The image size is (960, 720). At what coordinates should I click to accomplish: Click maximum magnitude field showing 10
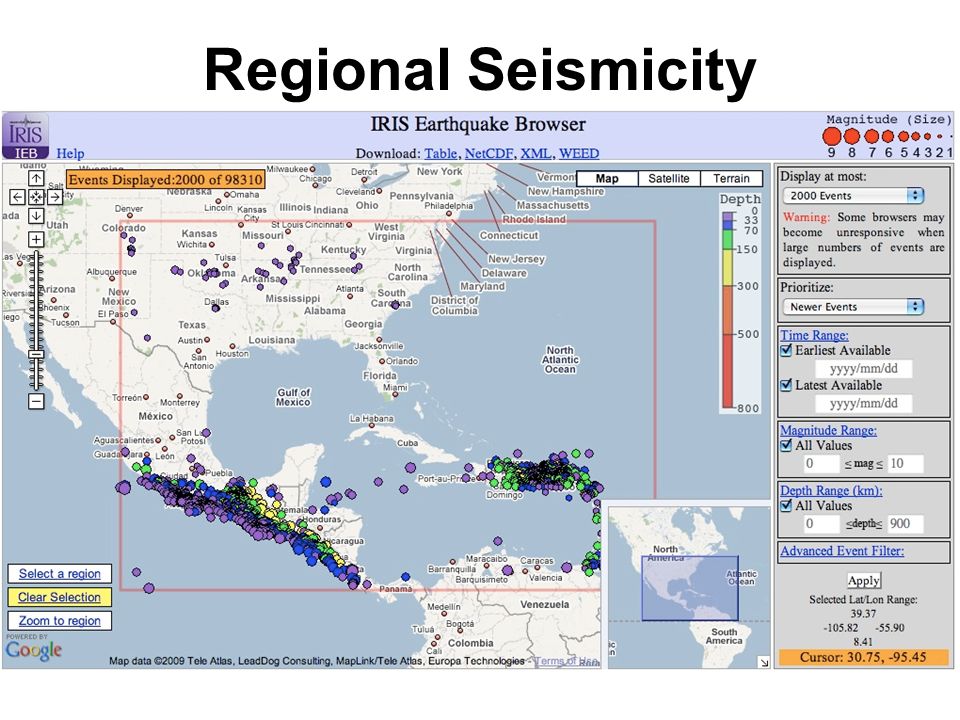(x=906, y=463)
